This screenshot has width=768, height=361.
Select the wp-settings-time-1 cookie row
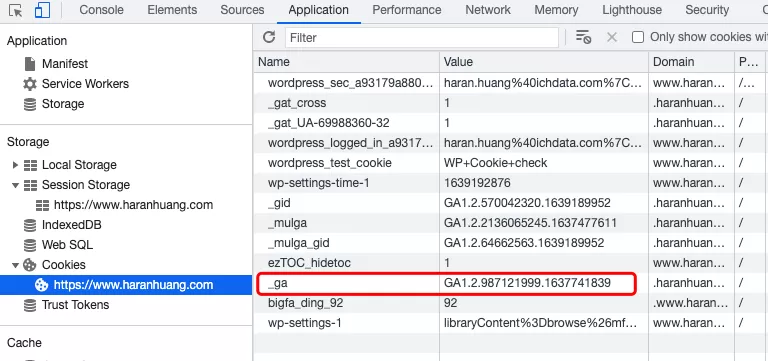[x=510, y=183]
